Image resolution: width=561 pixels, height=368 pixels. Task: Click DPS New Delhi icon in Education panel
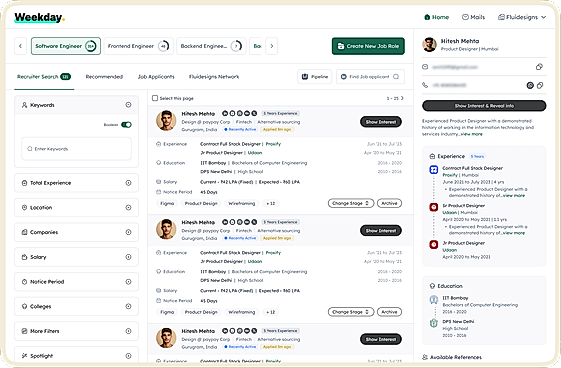click(434, 323)
